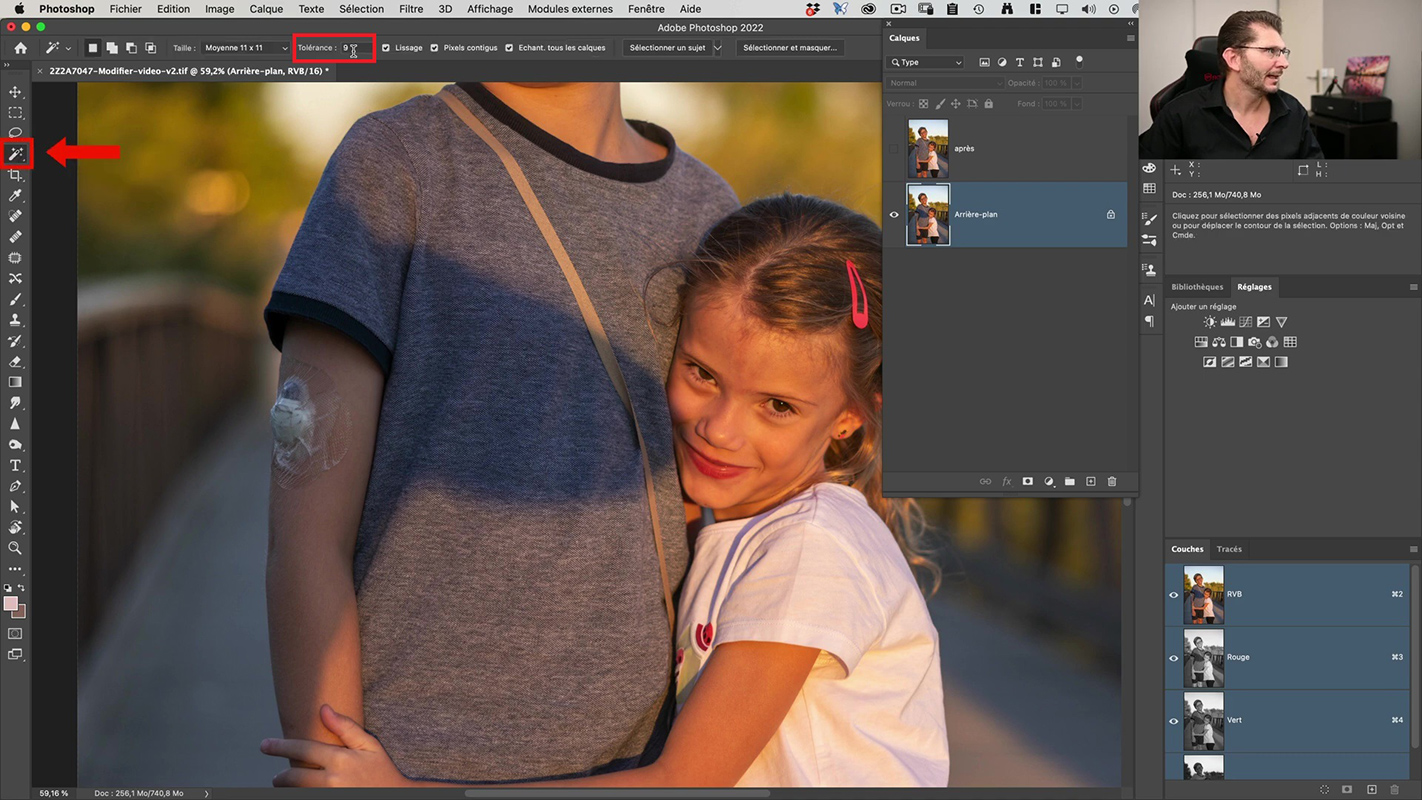This screenshot has width=1422, height=800.
Task: Show the hidden 'après' layer
Action: [894, 149]
